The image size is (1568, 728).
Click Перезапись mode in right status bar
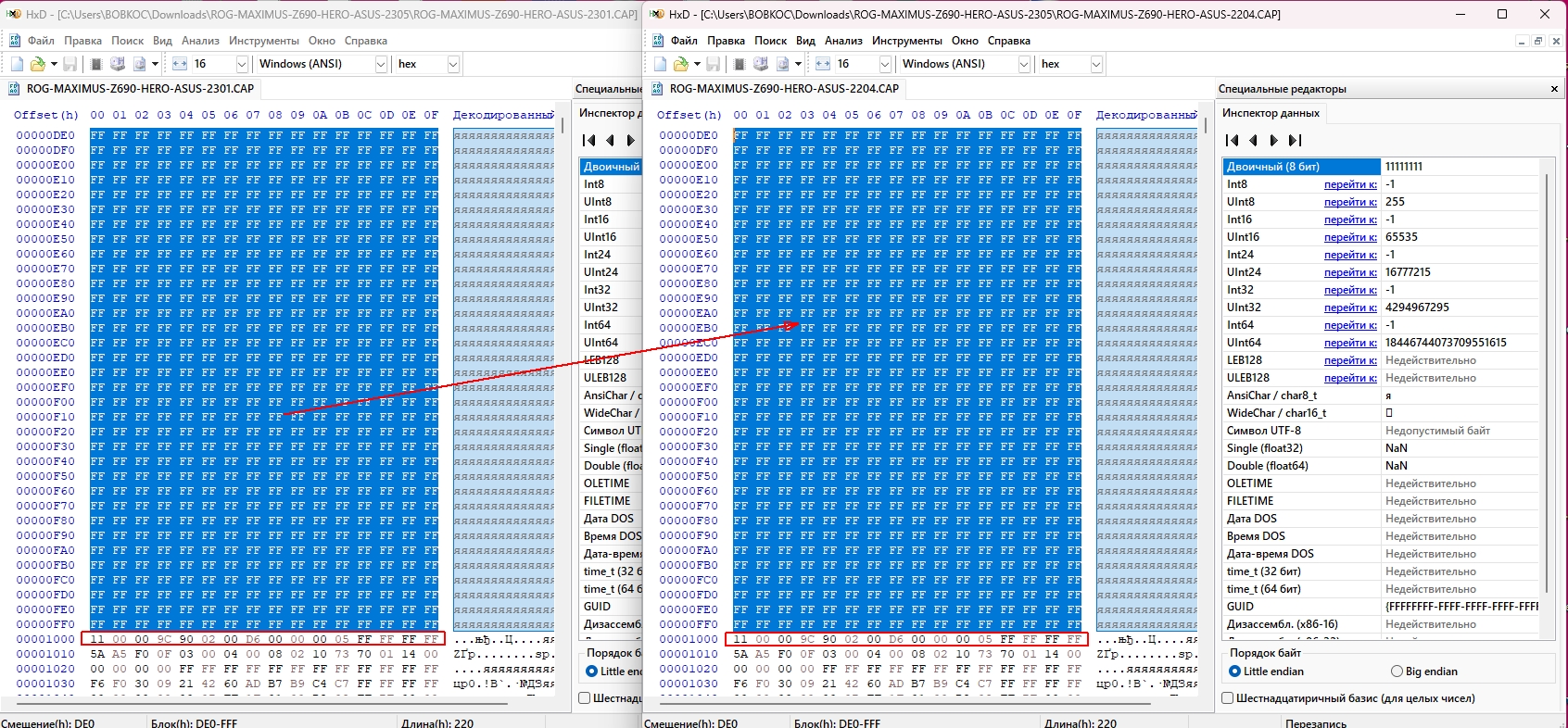pos(1316,722)
